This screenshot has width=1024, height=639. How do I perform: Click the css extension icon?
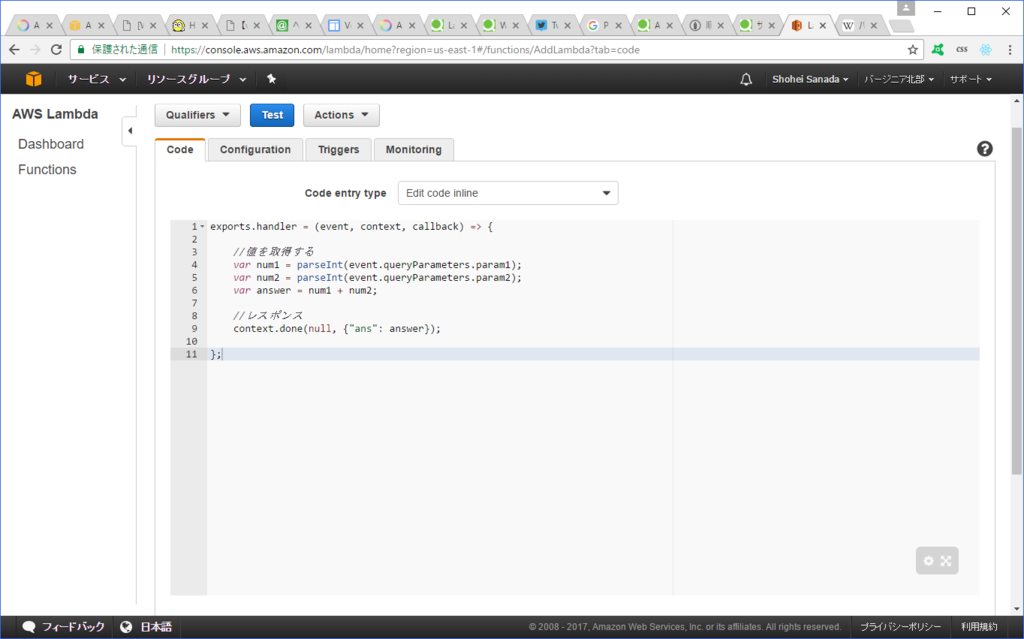(x=962, y=50)
